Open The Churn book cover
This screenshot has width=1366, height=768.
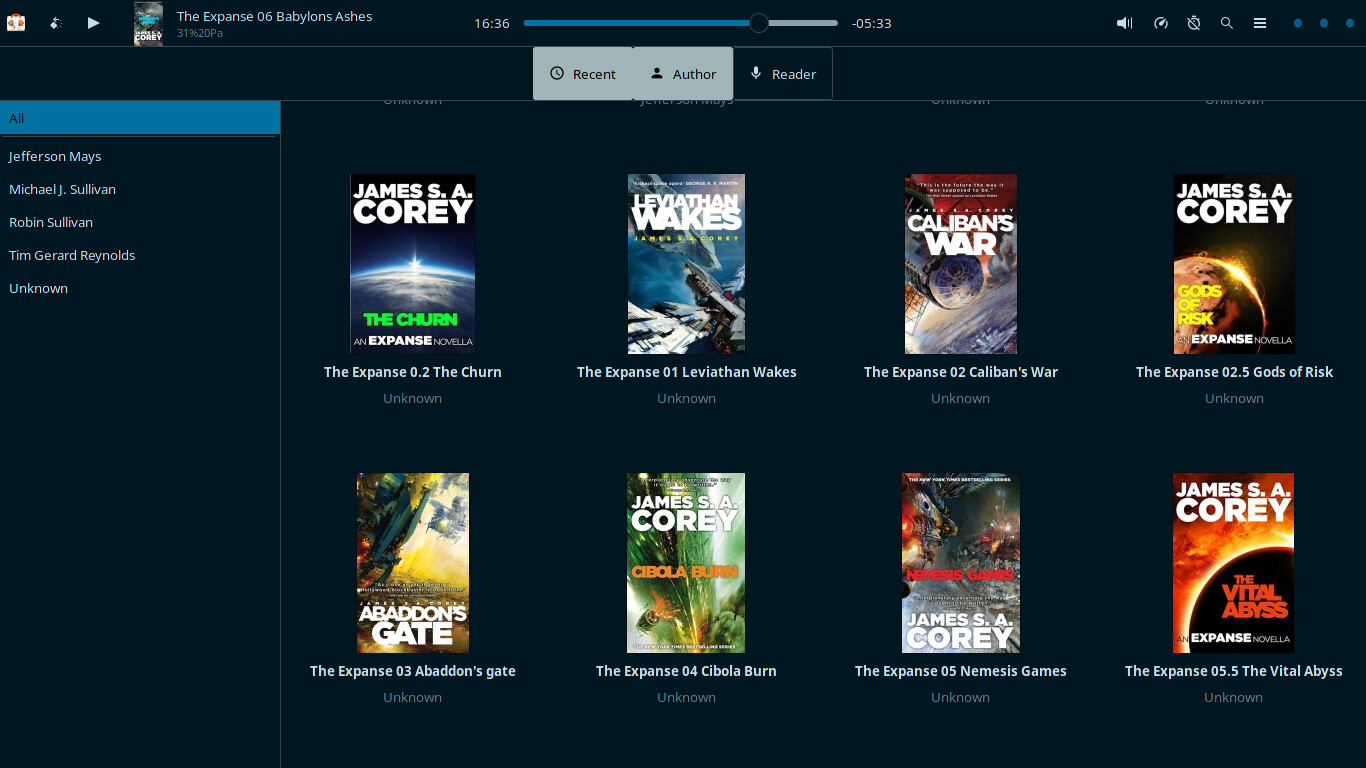coord(413,264)
